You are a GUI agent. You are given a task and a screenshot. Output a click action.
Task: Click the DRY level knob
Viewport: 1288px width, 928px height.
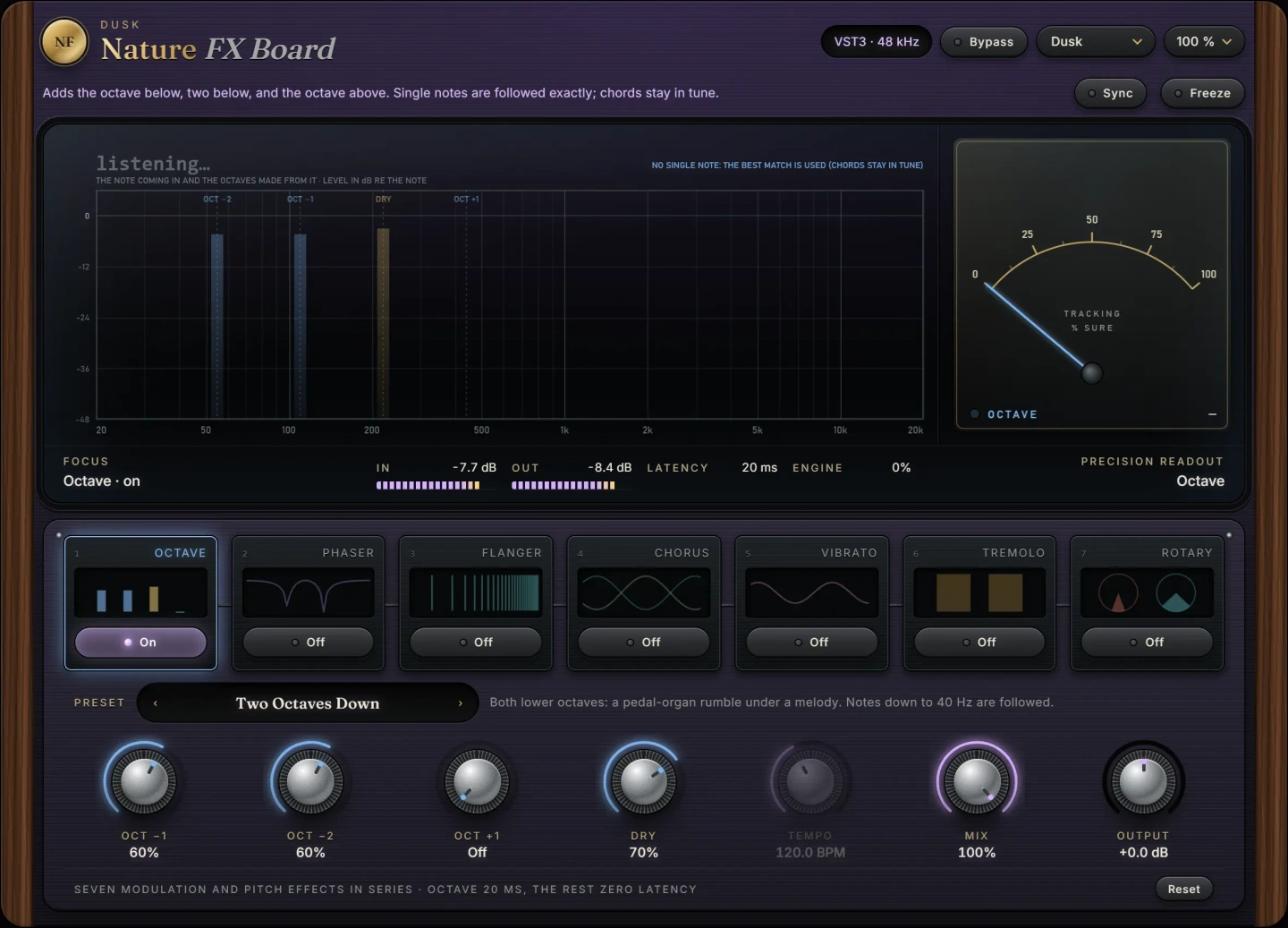click(643, 781)
